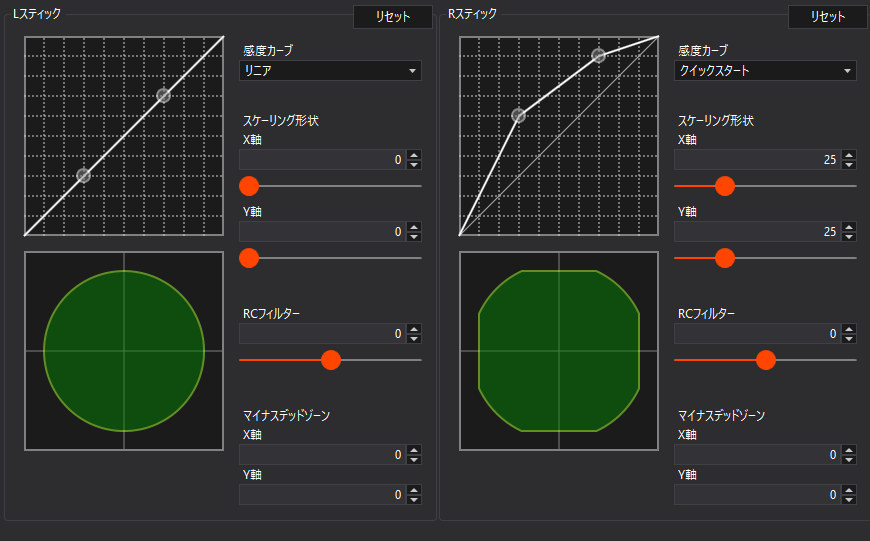Increase the Rスティック マイナスデッドゾーン X軸 value

coord(849,449)
